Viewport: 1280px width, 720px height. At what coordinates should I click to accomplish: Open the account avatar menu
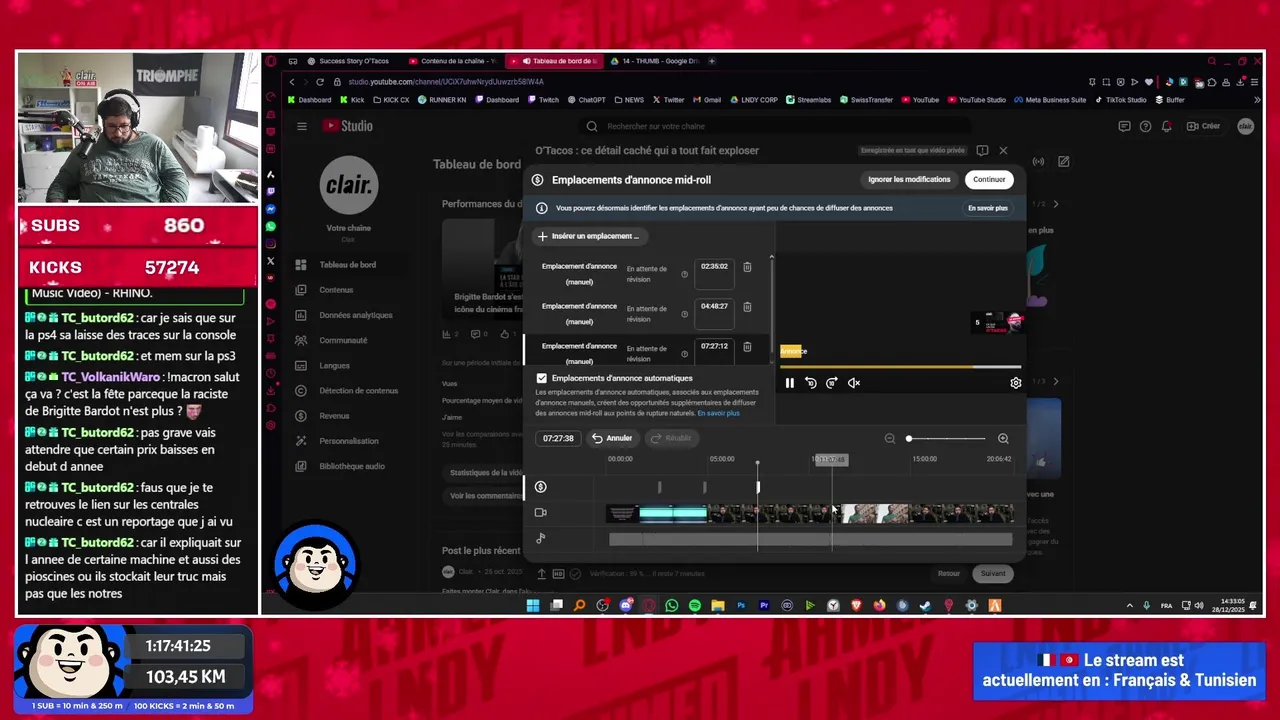(1245, 126)
